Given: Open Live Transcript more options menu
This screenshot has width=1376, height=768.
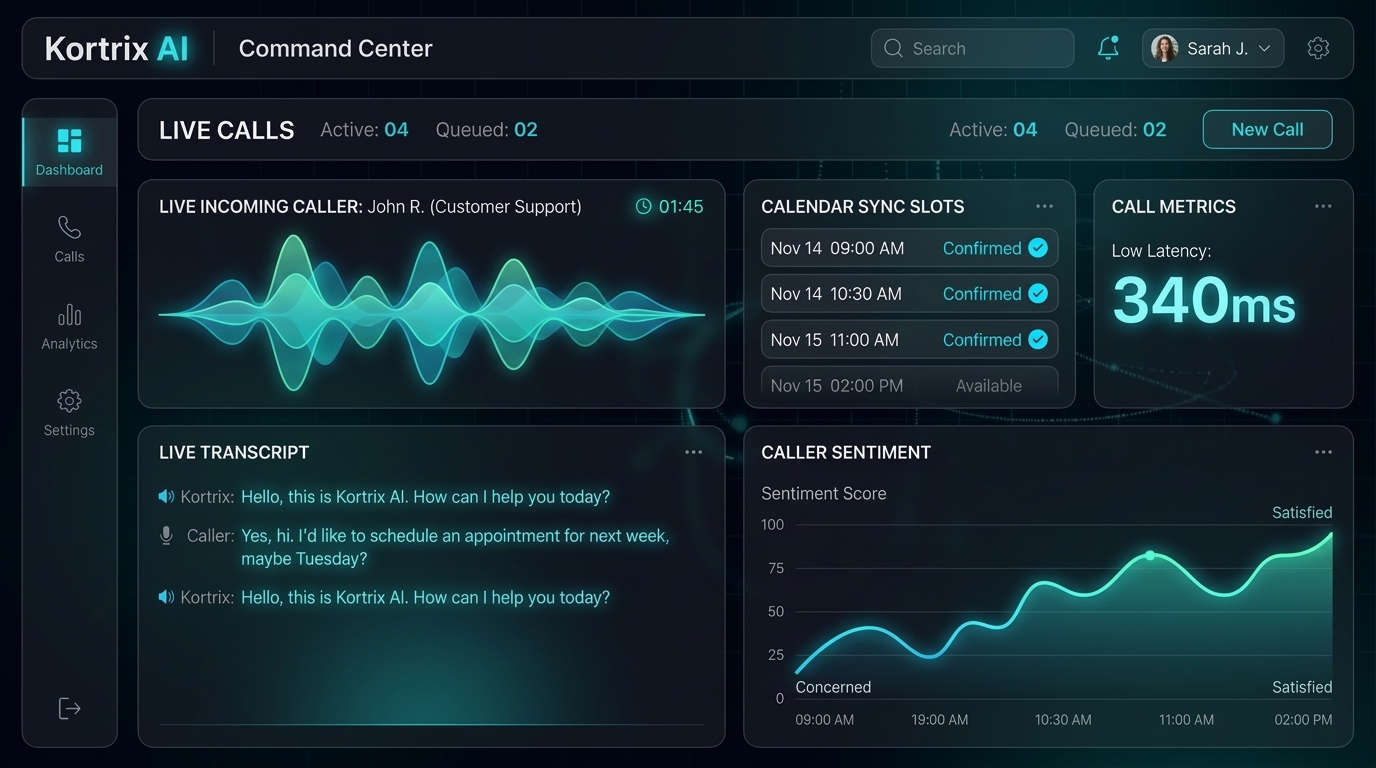Looking at the screenshot, I should tap(693, 452).
